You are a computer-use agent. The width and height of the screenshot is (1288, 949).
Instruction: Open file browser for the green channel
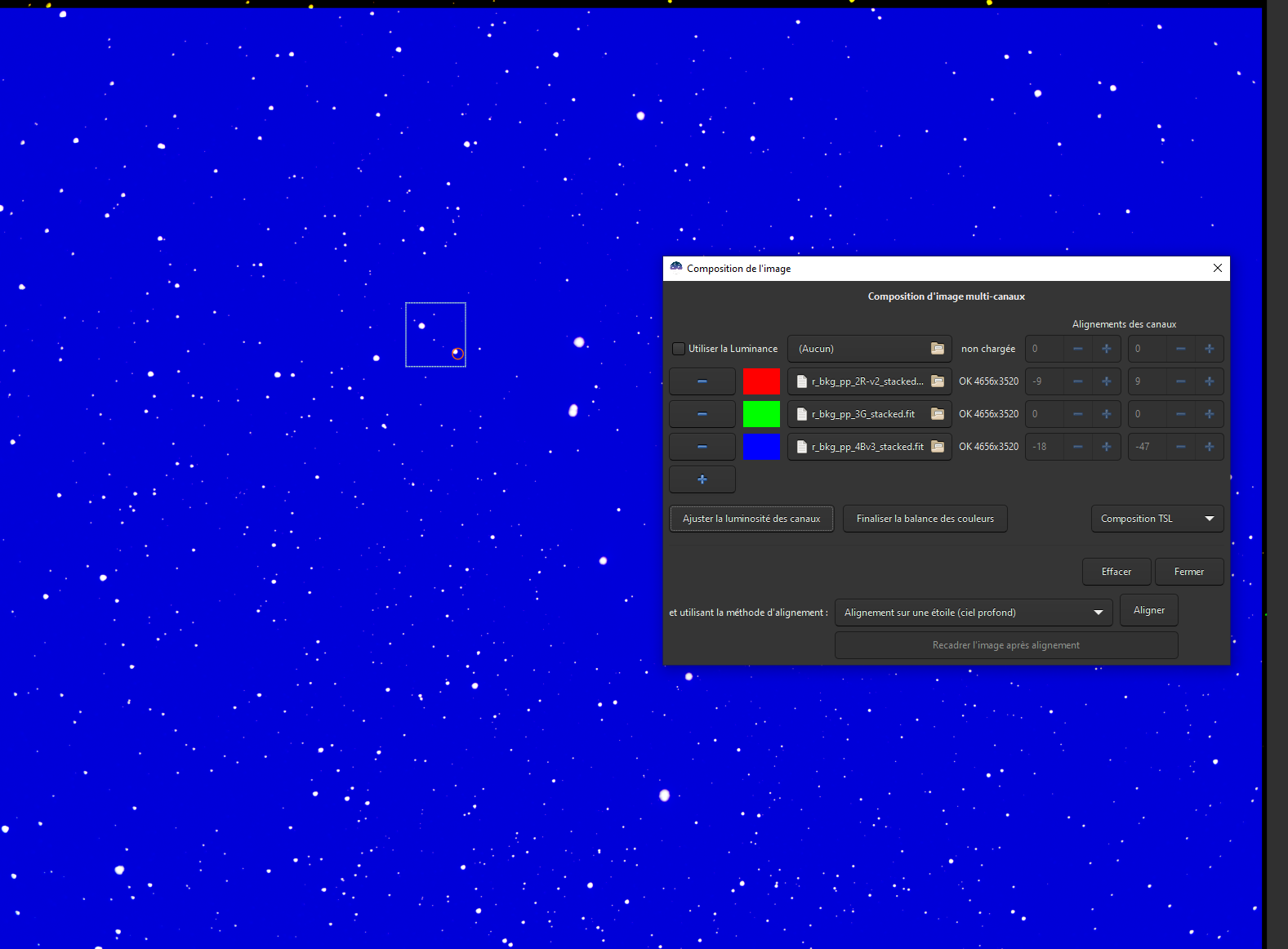[938, 414]
